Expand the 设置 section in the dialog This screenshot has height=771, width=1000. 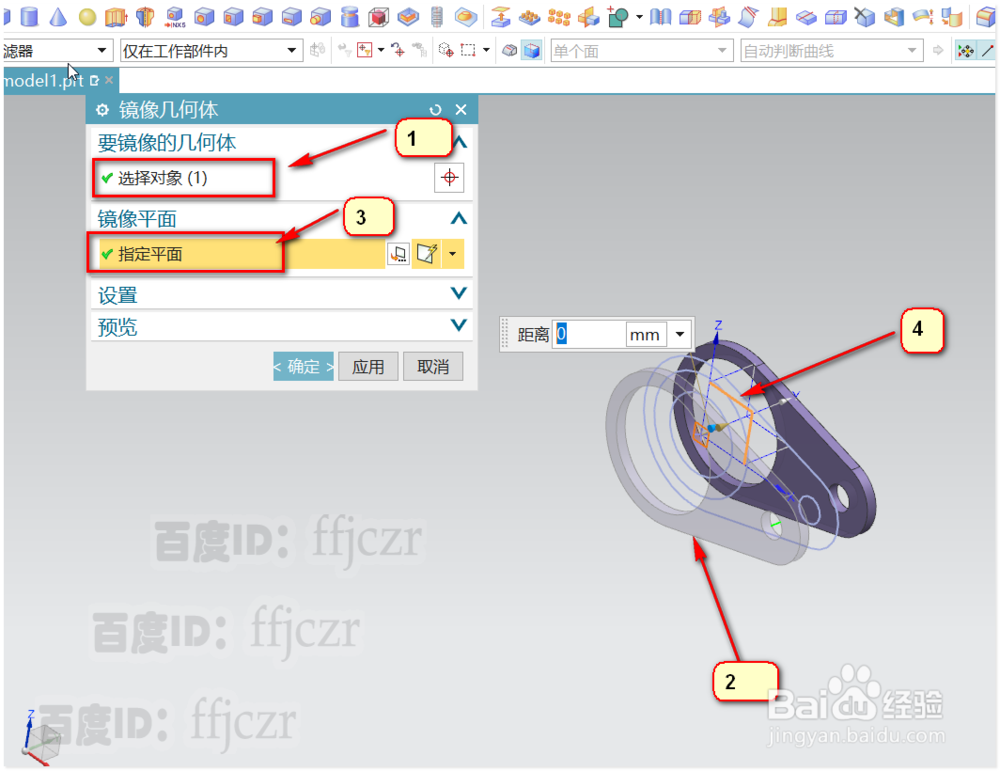coord(282,294)
